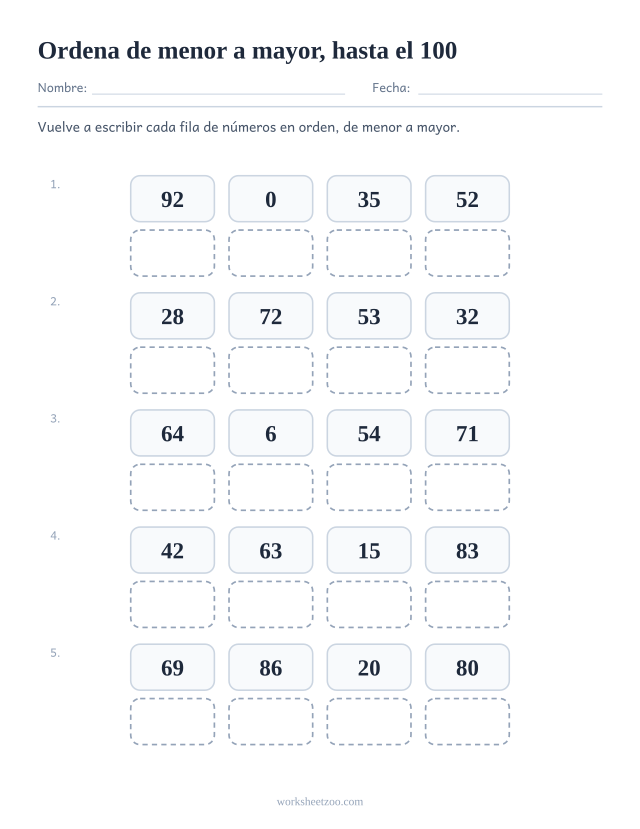Select the number box showing 69
The width and height of the screenshot is (640, 829).
(172, 667)
